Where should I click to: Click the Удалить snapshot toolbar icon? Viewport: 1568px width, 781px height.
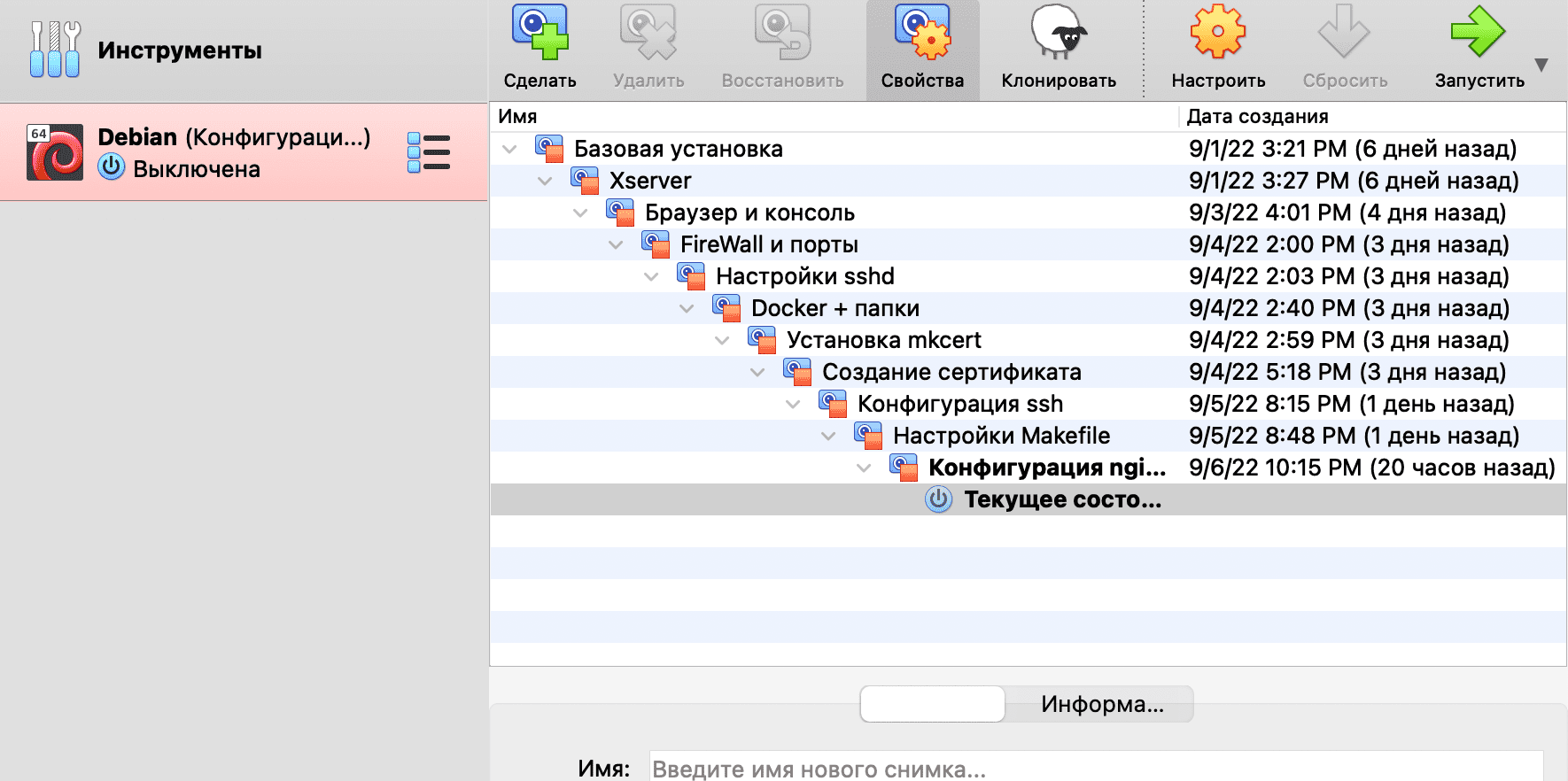click(x=648, y=33)
